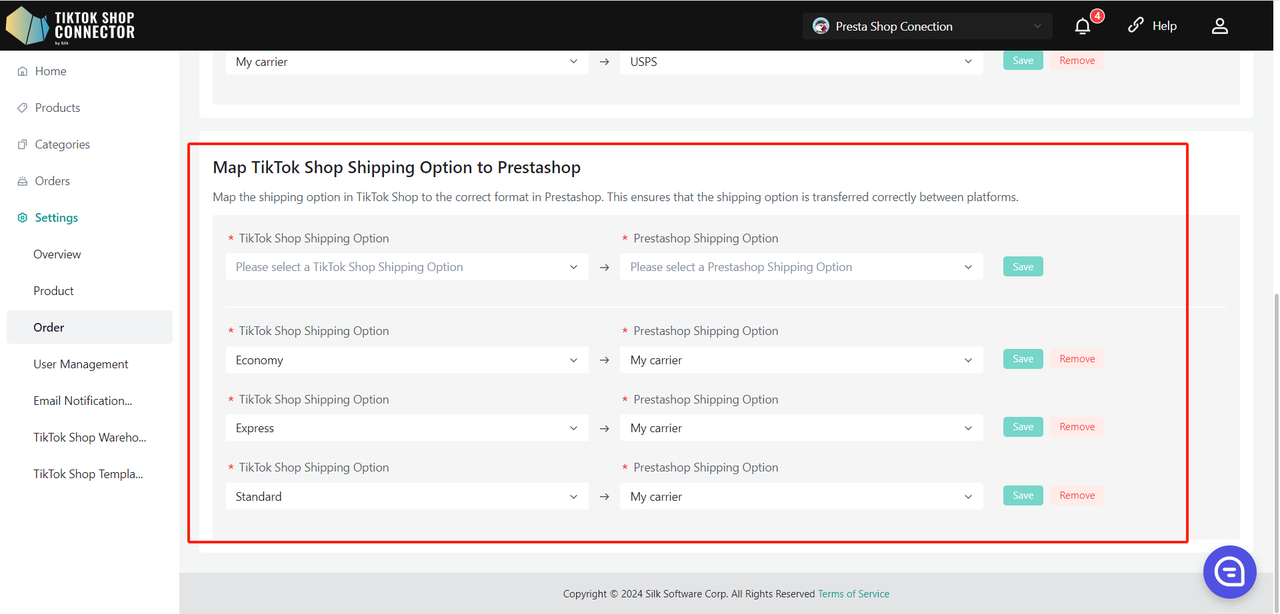The image size is (1280, 614).
Task: Open the Standard shipping option dropdown
Action: [407, 496]
